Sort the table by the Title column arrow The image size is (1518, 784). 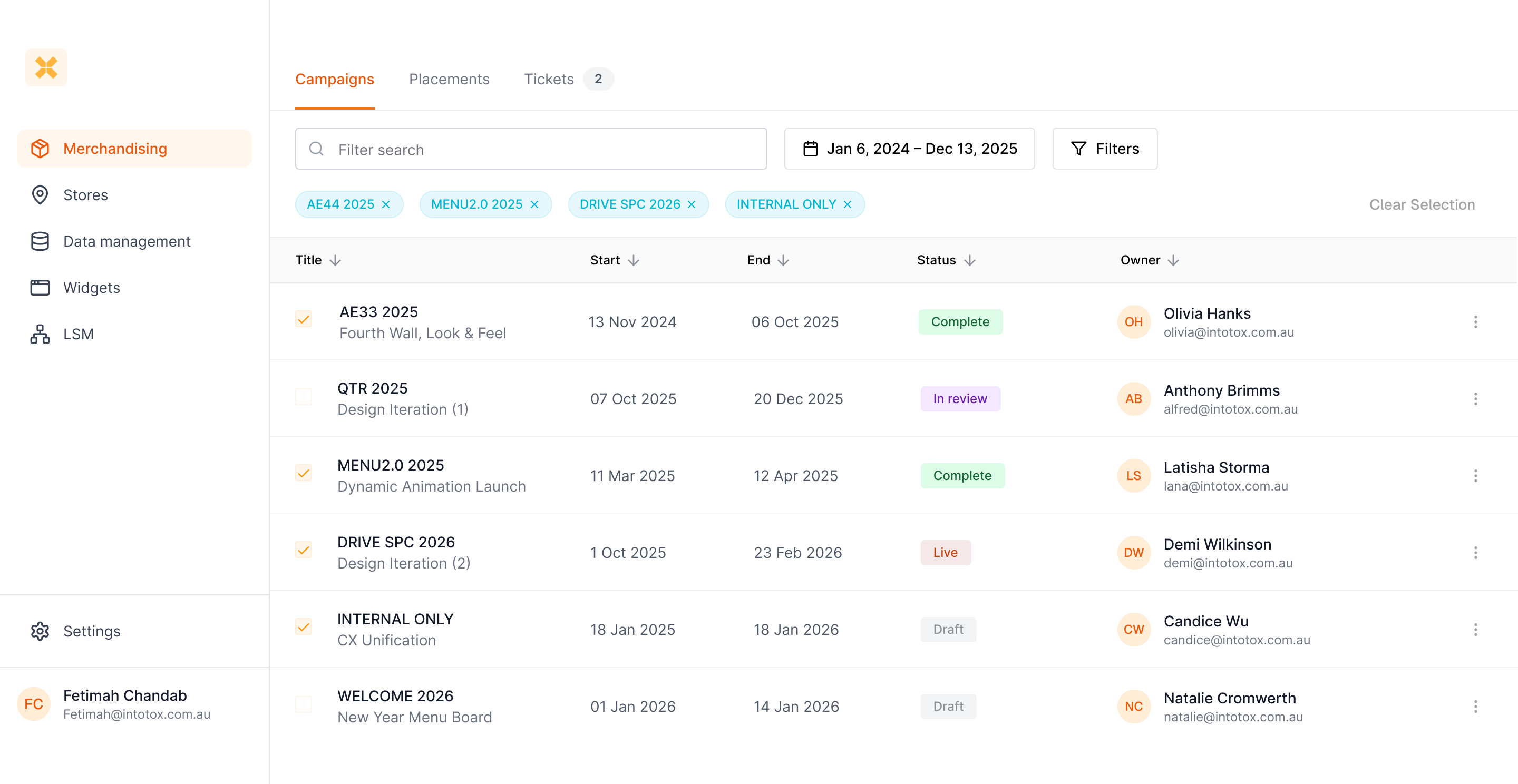[335, 260]
